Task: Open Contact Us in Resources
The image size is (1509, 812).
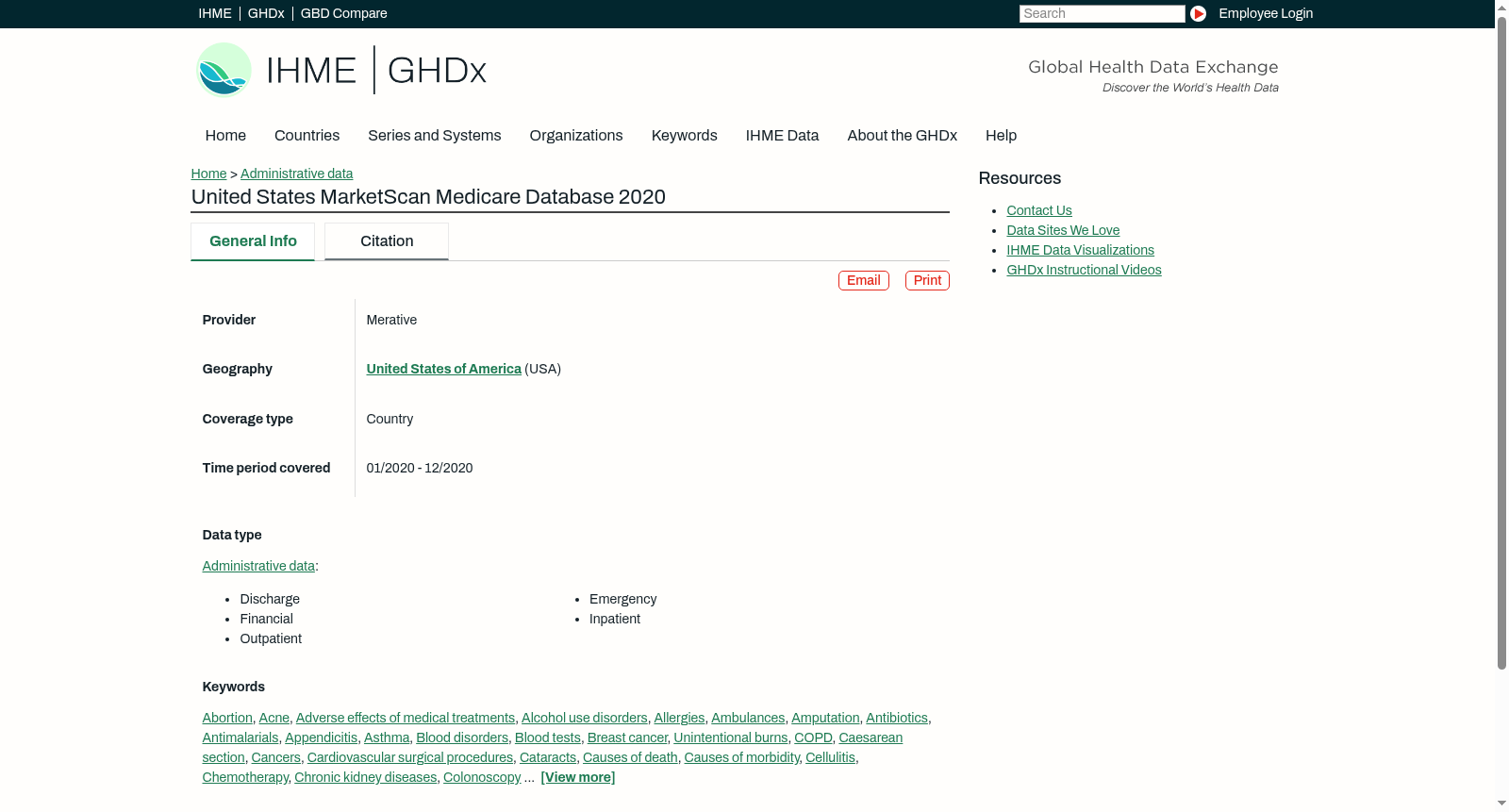Action: [x=1039, y=210]
